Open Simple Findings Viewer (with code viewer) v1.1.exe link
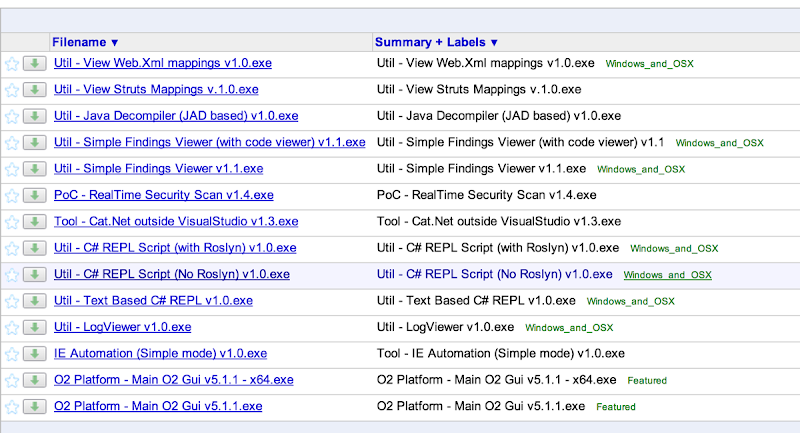 click(210, 142)
